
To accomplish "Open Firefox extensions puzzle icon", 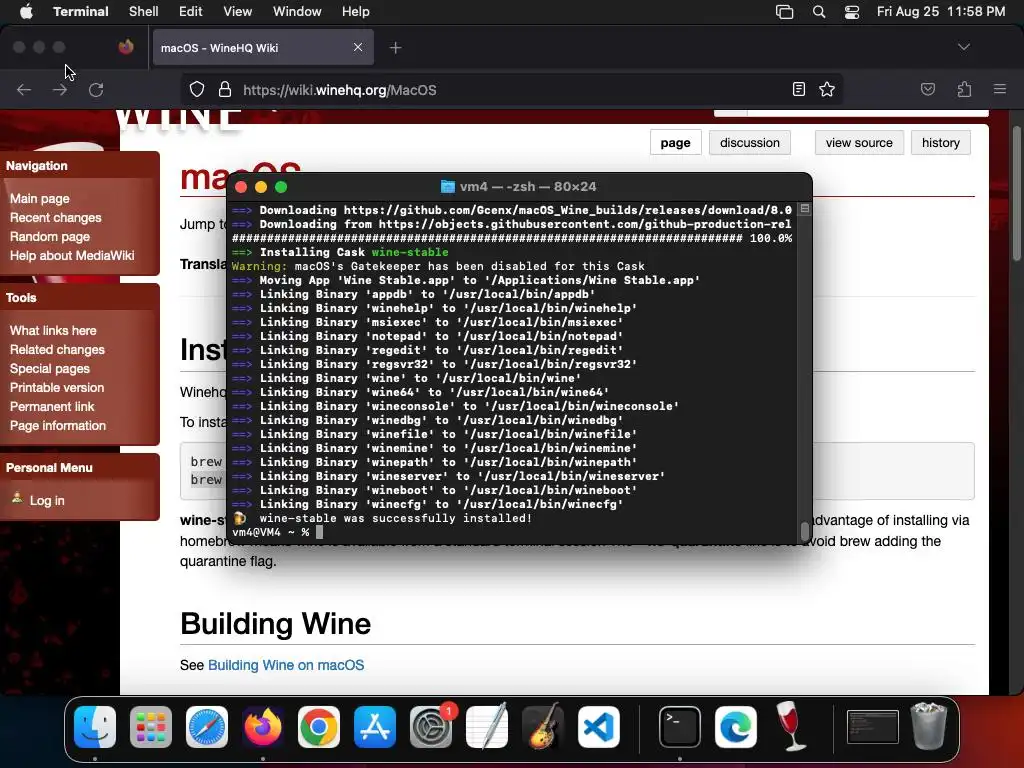I will (x=964, y=89).
